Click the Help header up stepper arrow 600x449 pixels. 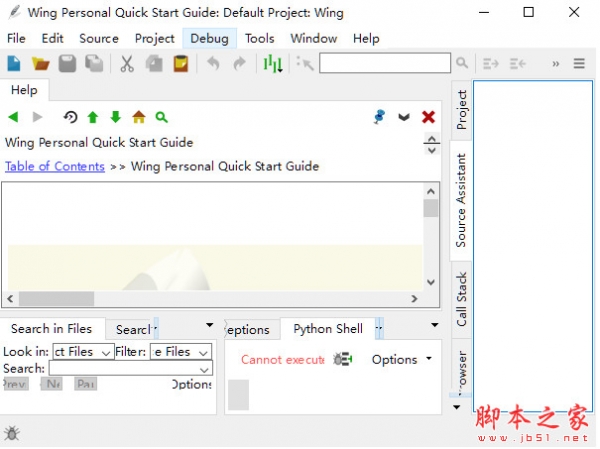point(432,139)
